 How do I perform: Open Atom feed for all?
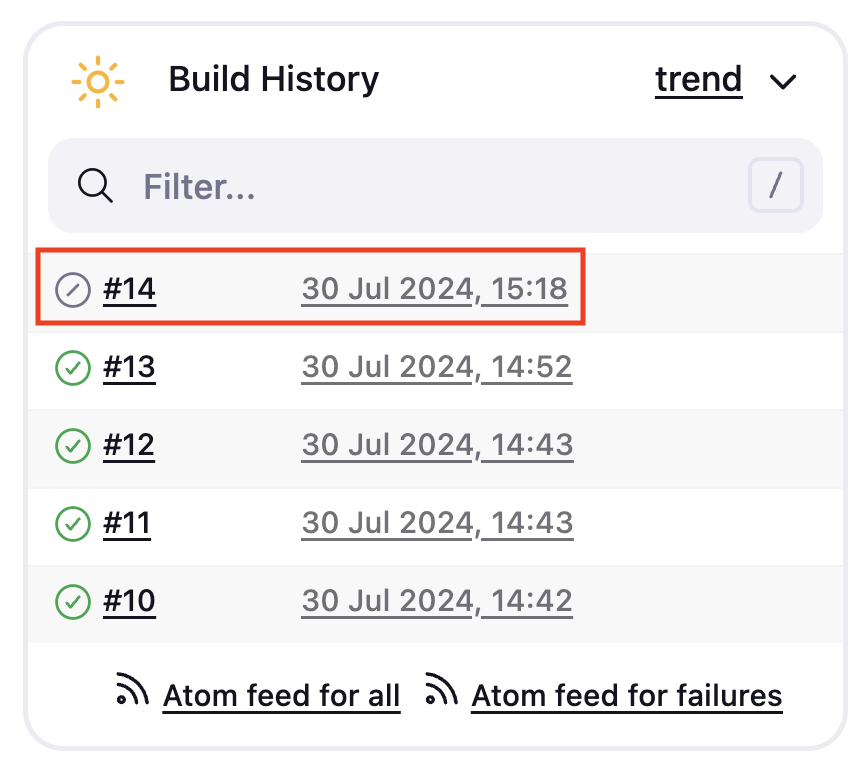[281, 696]
